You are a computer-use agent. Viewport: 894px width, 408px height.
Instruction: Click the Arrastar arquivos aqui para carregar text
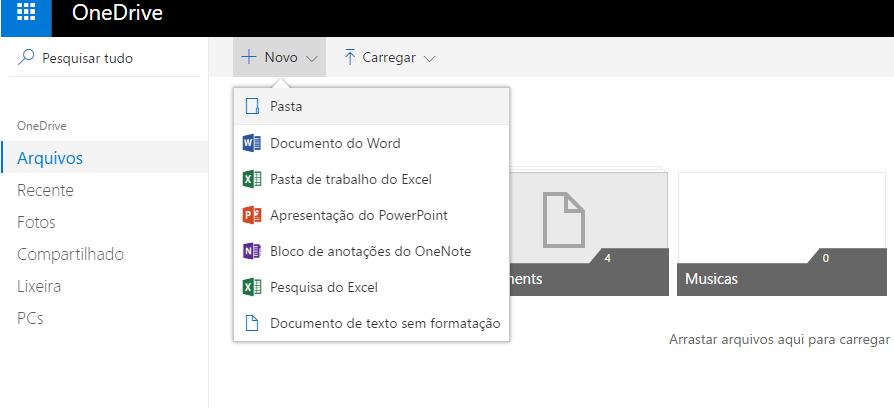point(779,340)
